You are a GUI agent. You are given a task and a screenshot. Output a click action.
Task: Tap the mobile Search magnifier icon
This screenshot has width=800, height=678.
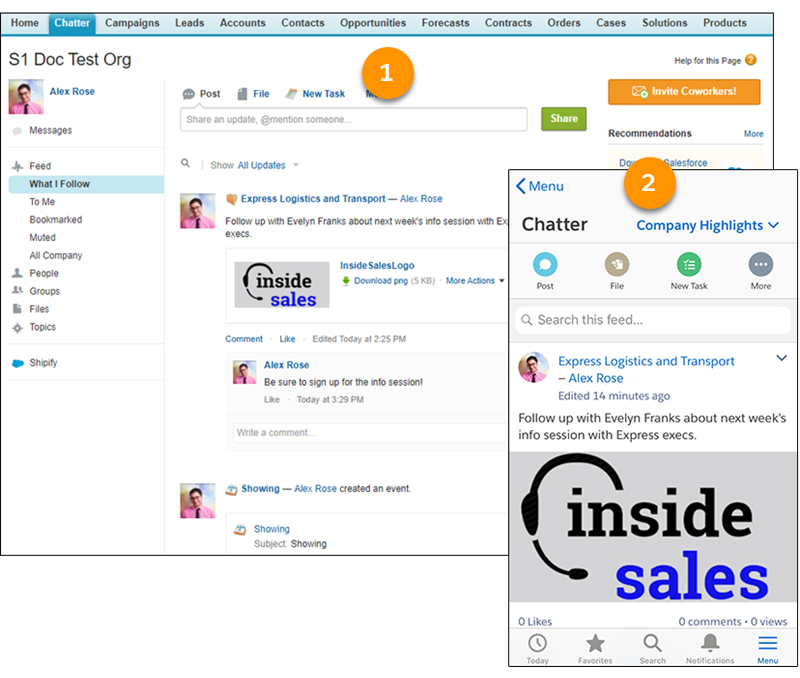[x=653, y=643]
